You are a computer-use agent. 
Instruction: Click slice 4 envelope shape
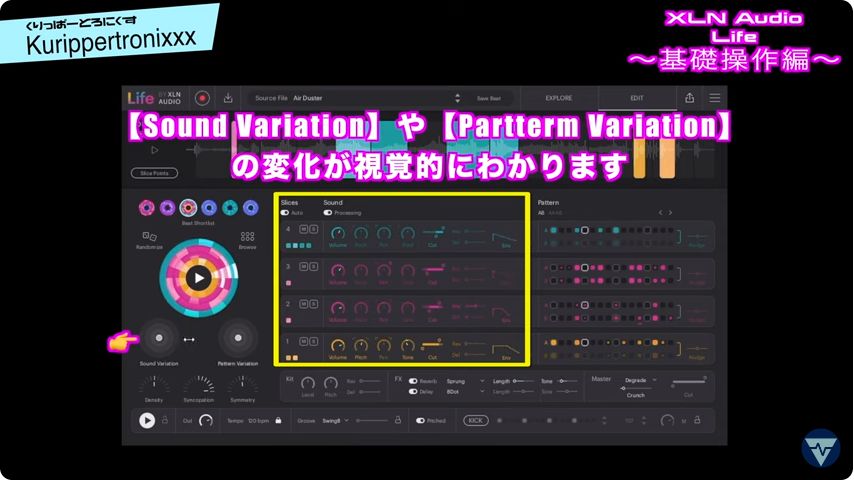505,237
